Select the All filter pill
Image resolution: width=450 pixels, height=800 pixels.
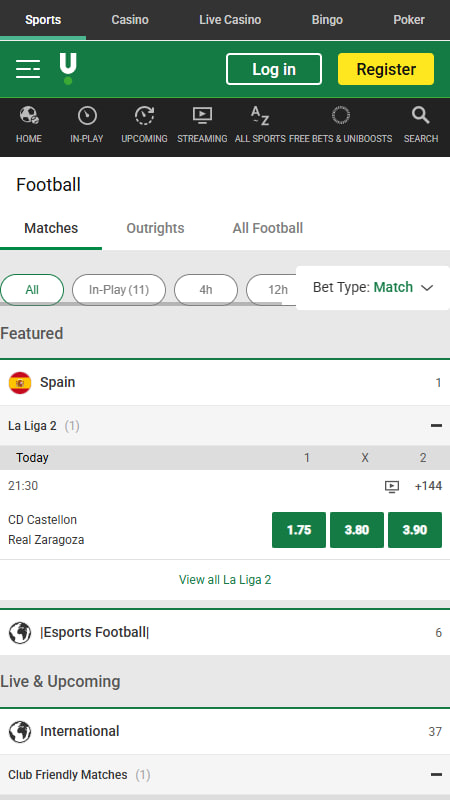point(32,290)
